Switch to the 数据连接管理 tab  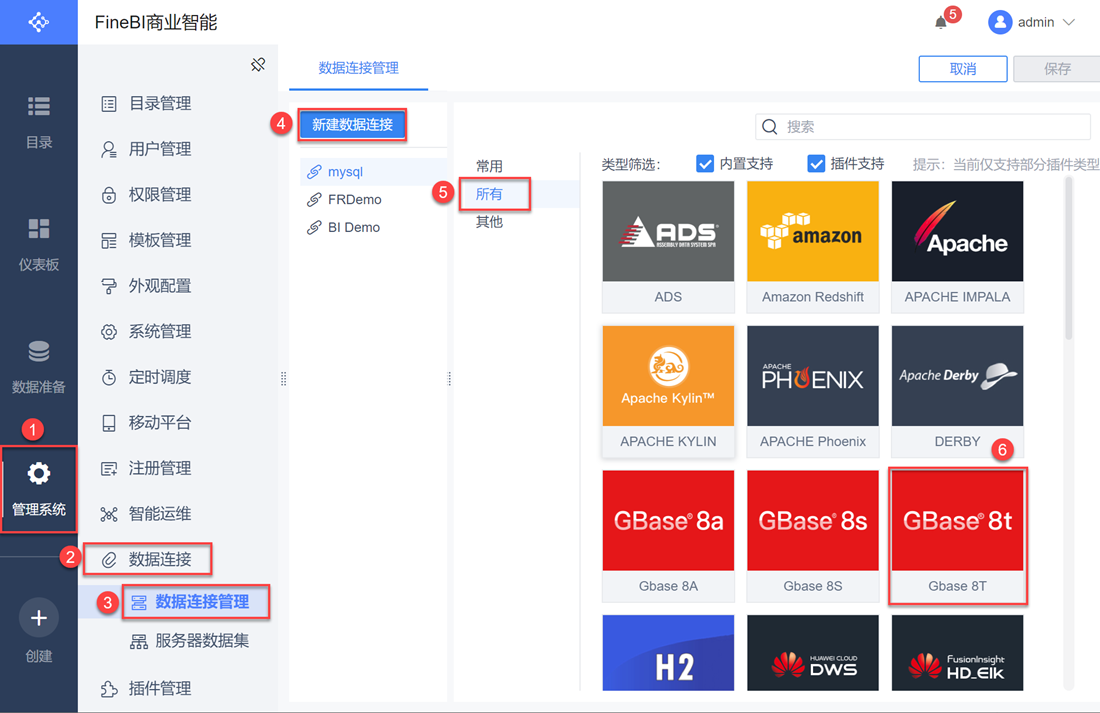[358, 68]
